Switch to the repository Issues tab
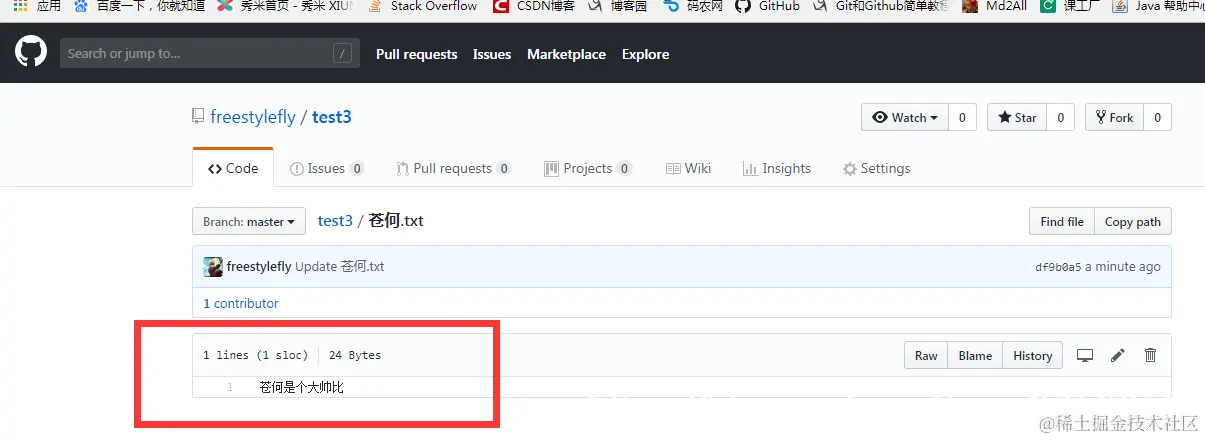The width and height of the screenshot is (1205, 440). click(x=327, y=168)
